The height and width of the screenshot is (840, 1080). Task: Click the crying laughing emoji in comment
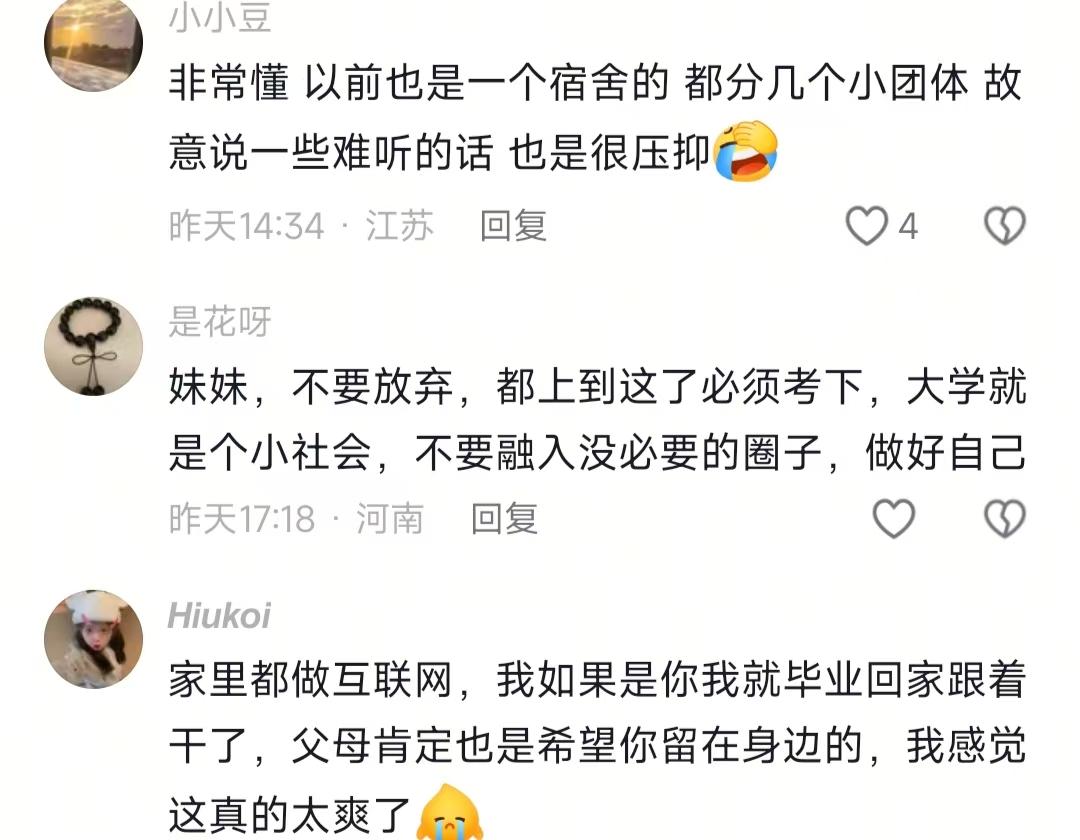point(746,151)
